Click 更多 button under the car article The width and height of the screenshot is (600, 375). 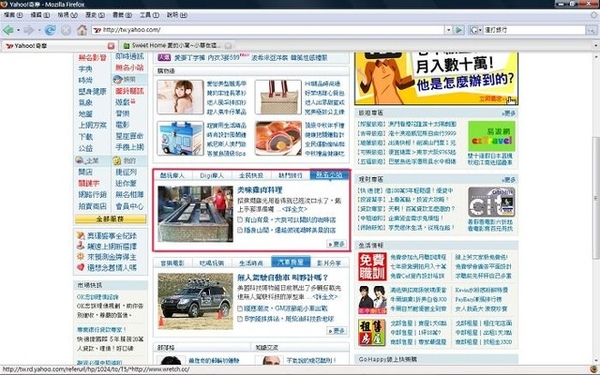(337, 331)
